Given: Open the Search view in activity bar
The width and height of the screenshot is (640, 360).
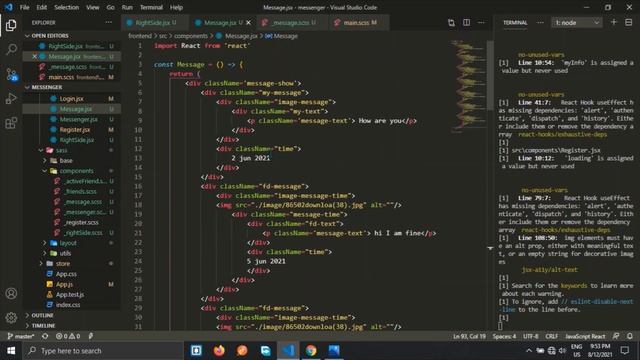Looking at the screenshot, I should pos(11,49).
